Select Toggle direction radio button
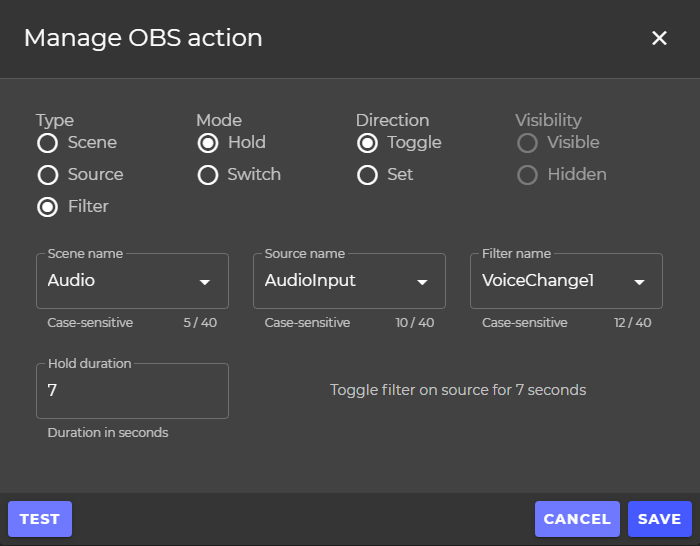Image resolution: width=700 pixels, height=546 pixels. [367, 143]
